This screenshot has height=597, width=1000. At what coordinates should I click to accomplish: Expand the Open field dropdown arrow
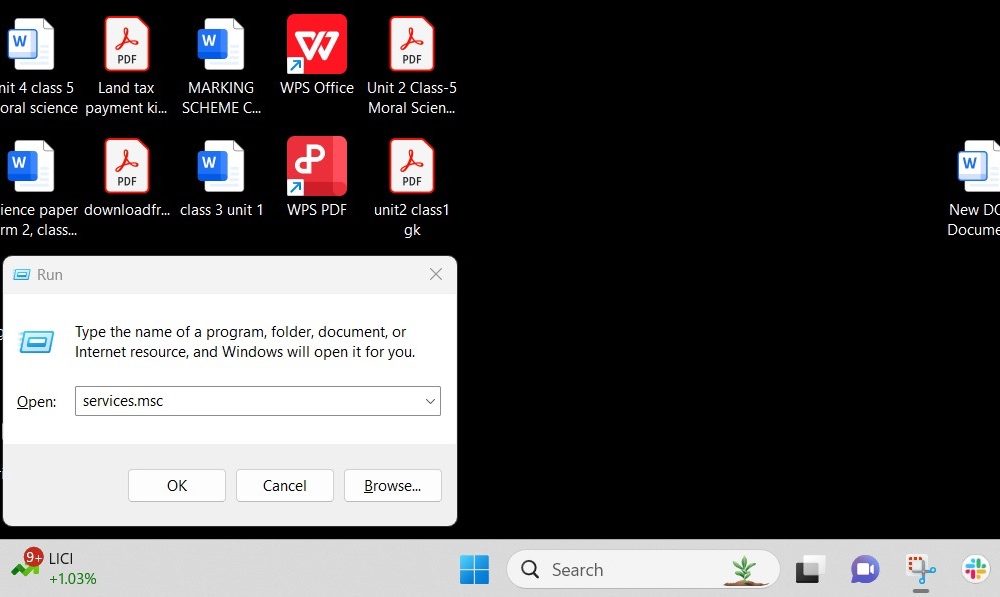(430, 402)
